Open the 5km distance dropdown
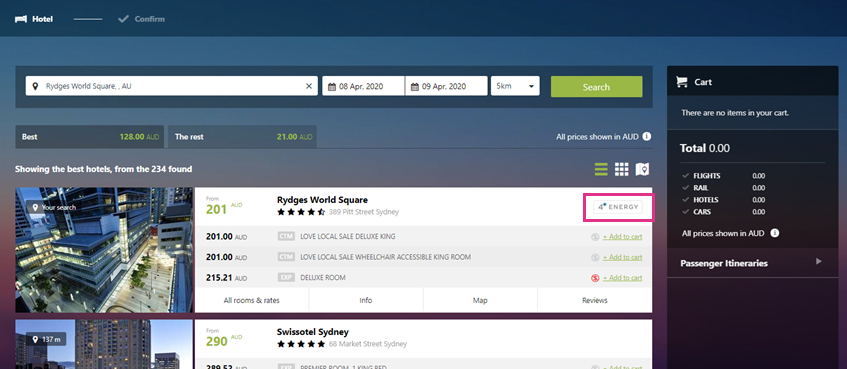 pyautogui.click(x=515, y=86)
